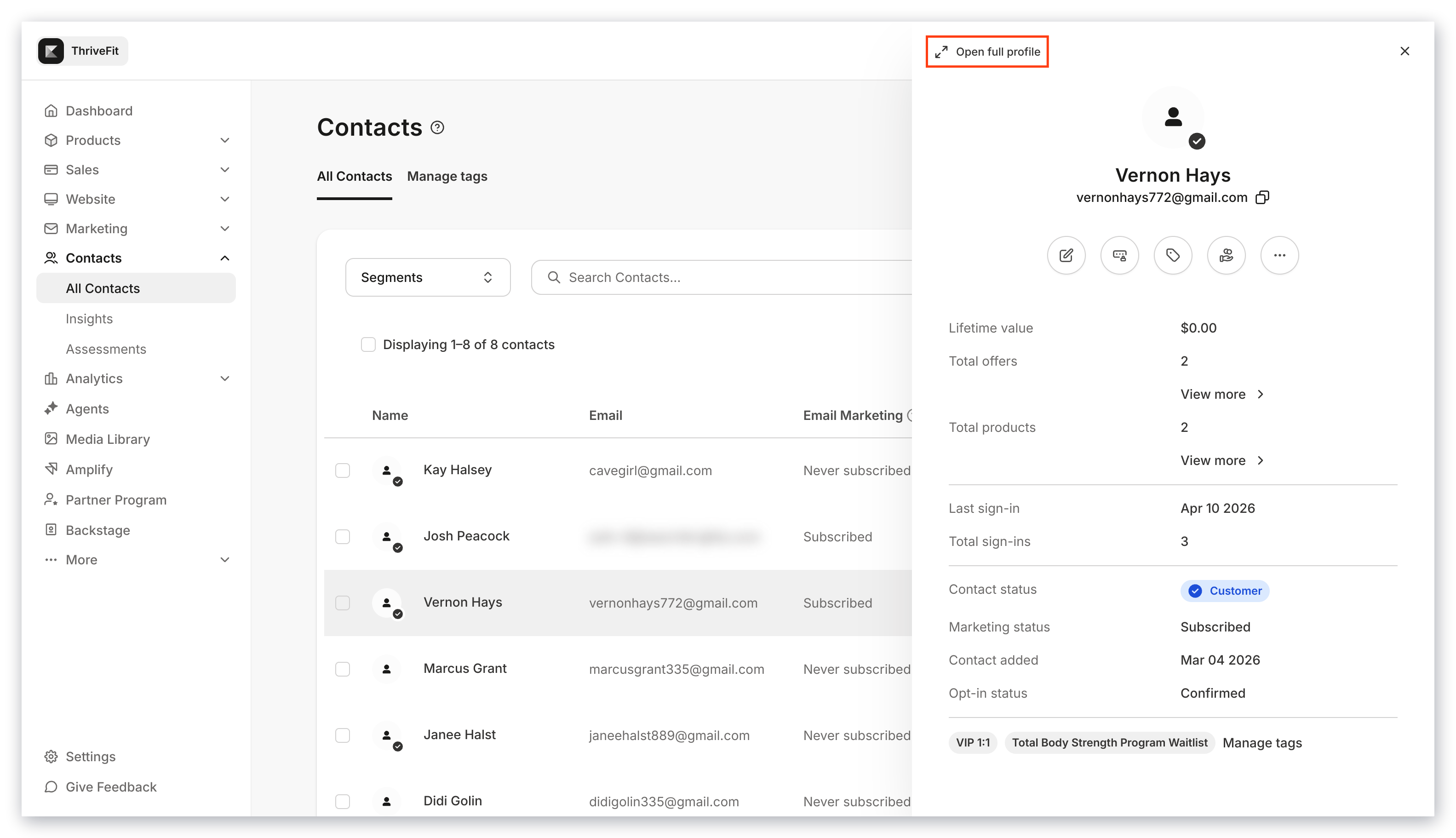The width and height of the screenshot is (1456, 838).
Task: Click the Customer status badge
Action: (x=1225, y=591)
